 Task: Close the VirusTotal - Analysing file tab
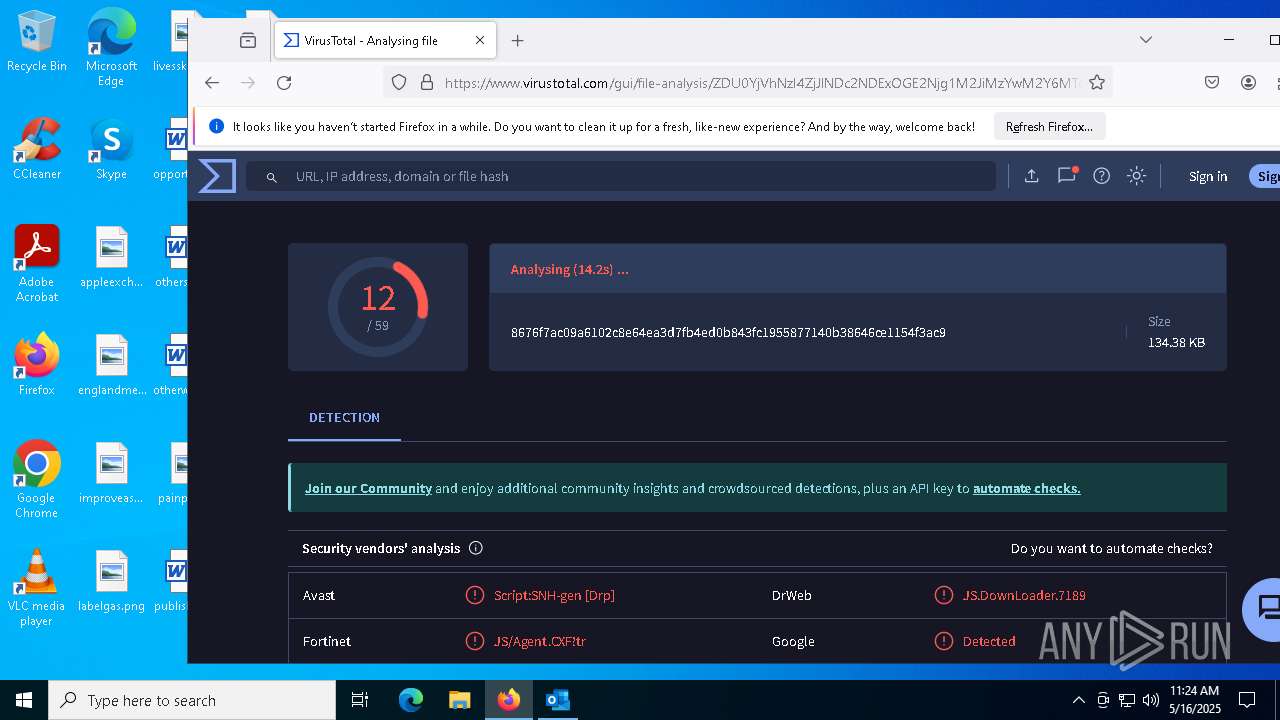480,41
